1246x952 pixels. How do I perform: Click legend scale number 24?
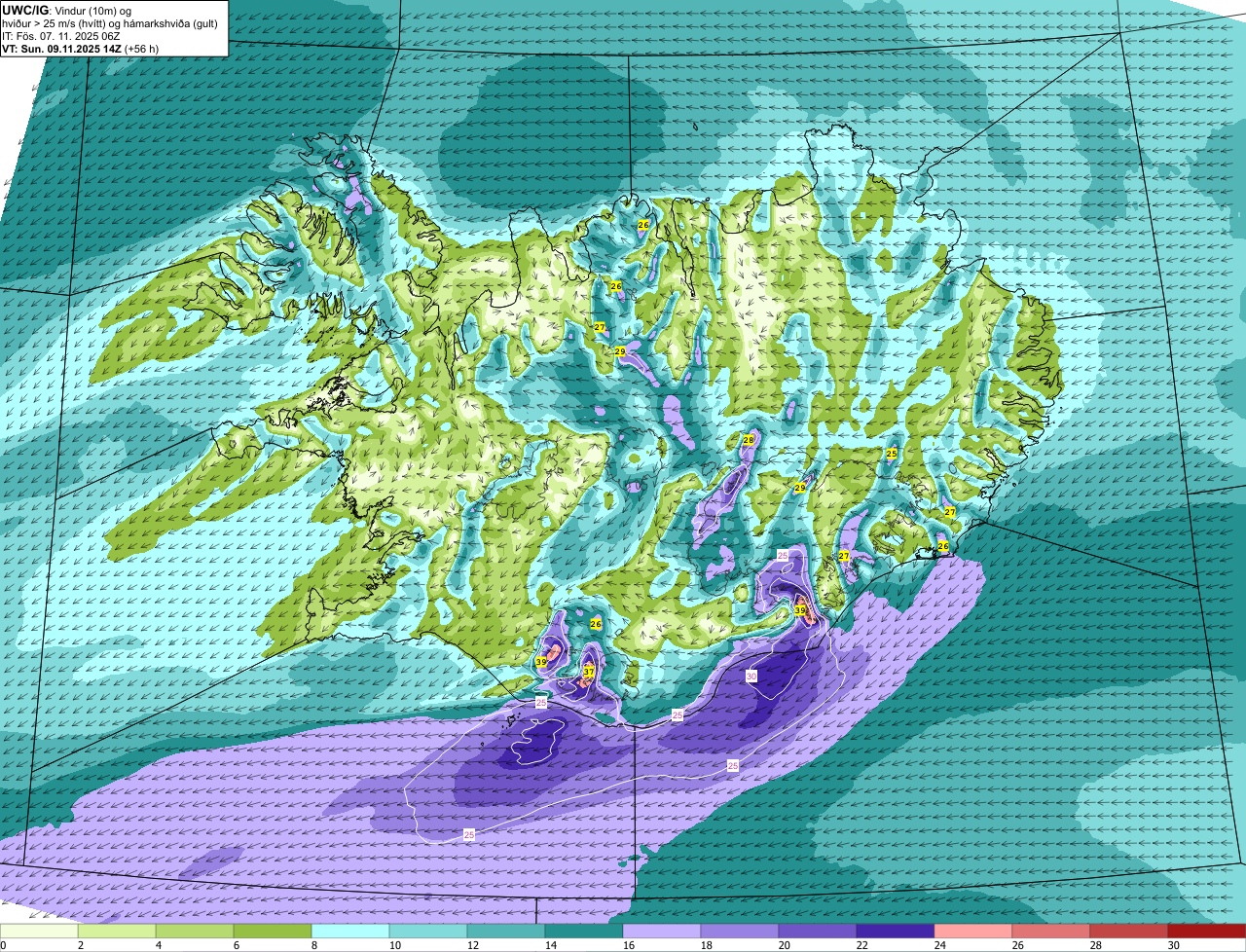coord(939,945)
